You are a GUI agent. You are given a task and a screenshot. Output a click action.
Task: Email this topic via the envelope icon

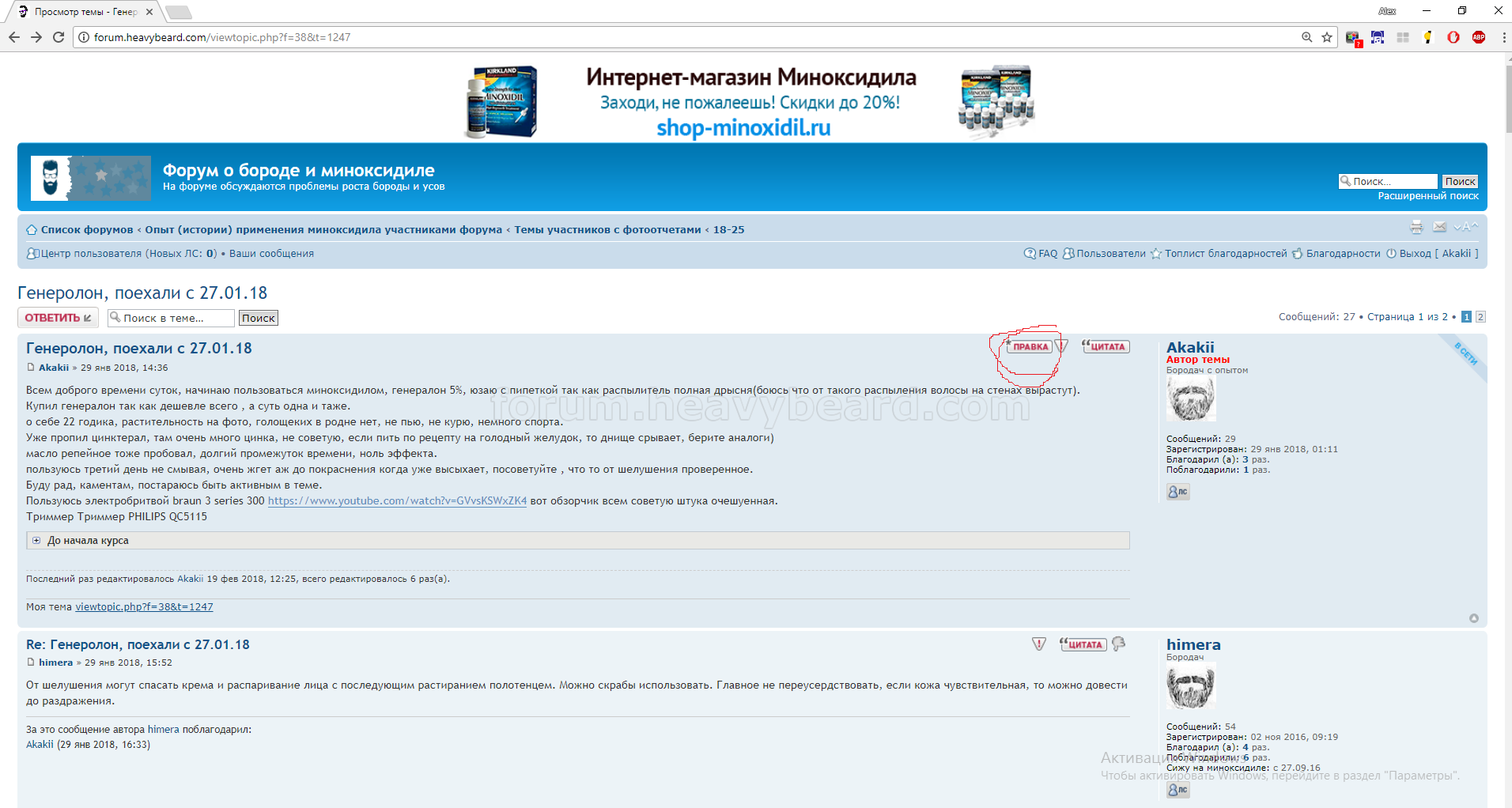[1439, 228]
